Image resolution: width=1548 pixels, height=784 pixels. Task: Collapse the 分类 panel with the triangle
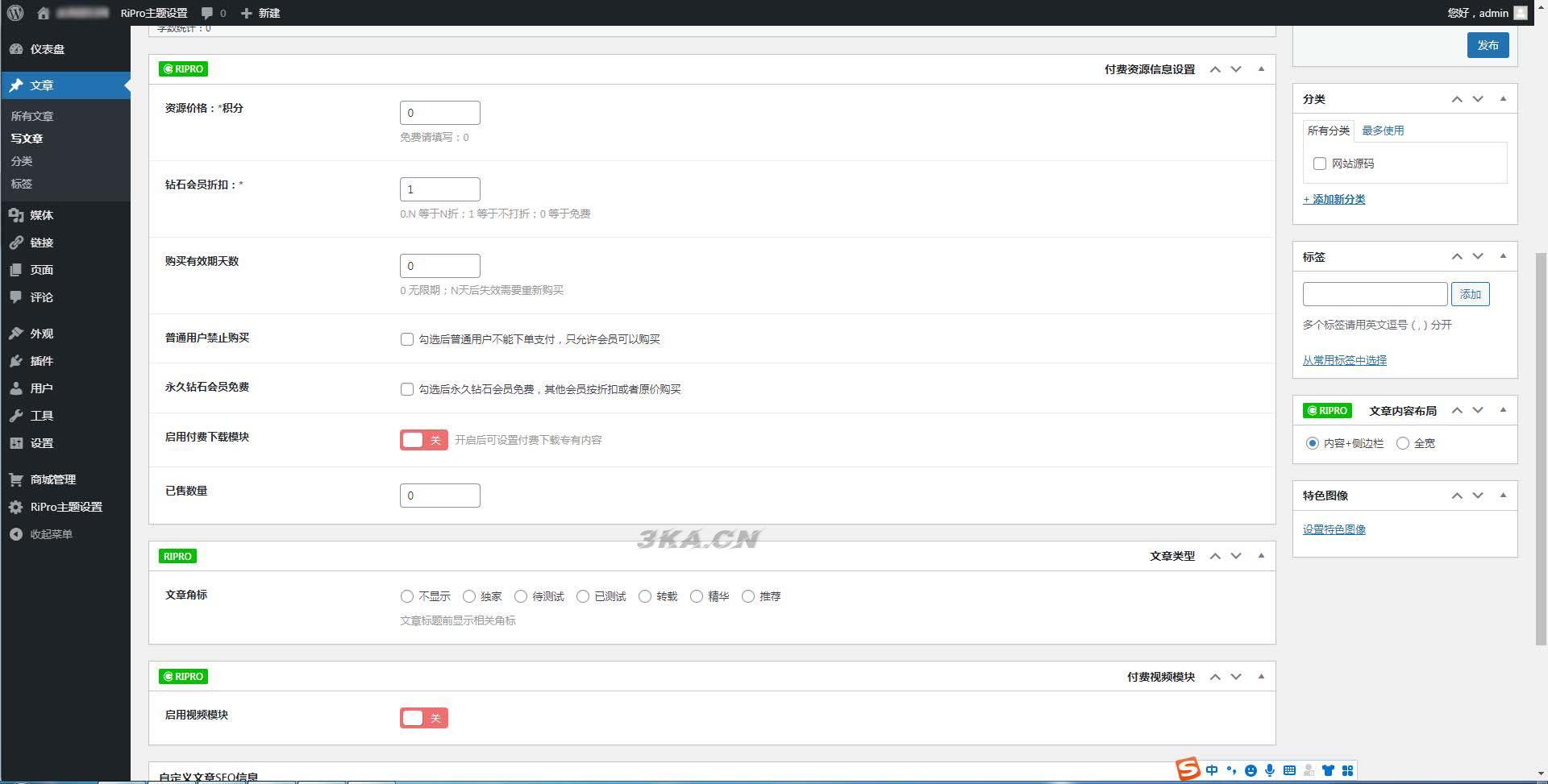[1503, 99]
